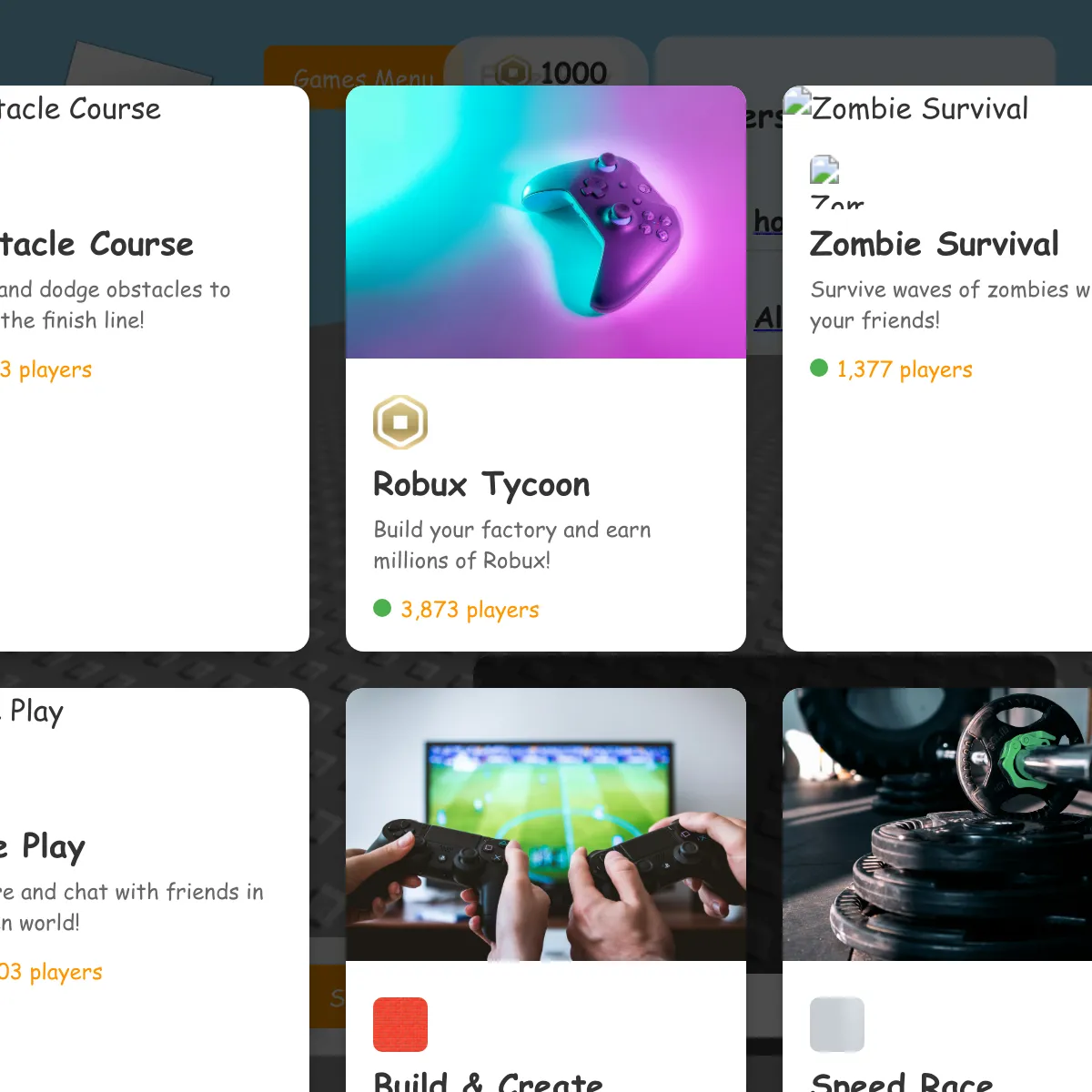Click the gold Robux Tycoon hexagon icon

[x=400, y=422]
